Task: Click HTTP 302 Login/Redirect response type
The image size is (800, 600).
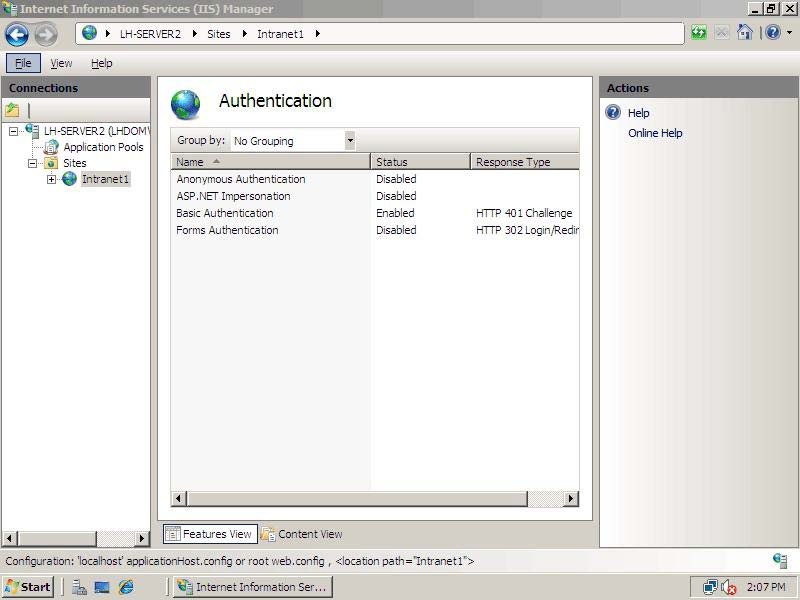Action: pyautogui.click(x=527, y=230)
